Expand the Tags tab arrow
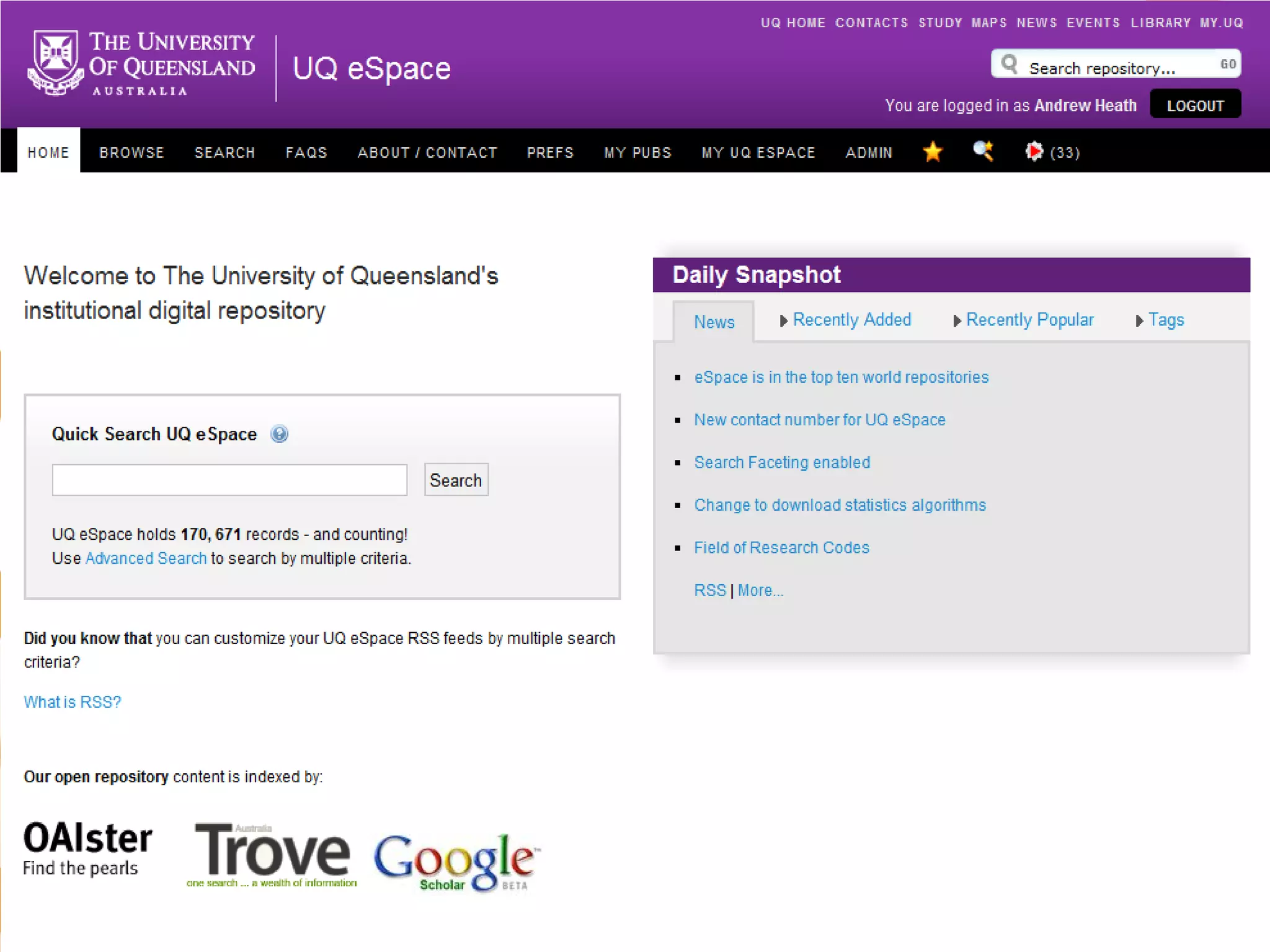 1139,321
